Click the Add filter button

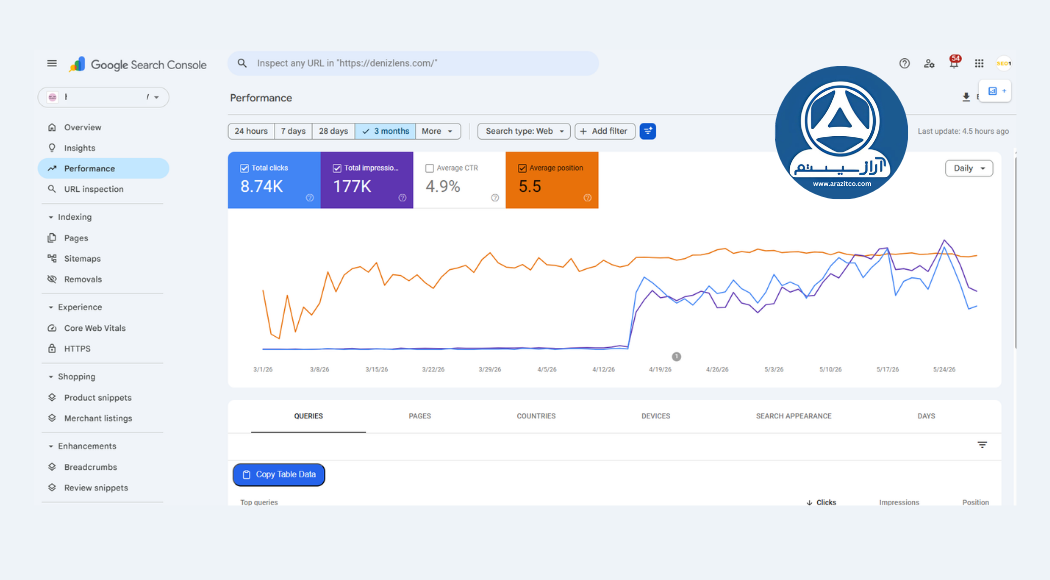click(605, 131)
